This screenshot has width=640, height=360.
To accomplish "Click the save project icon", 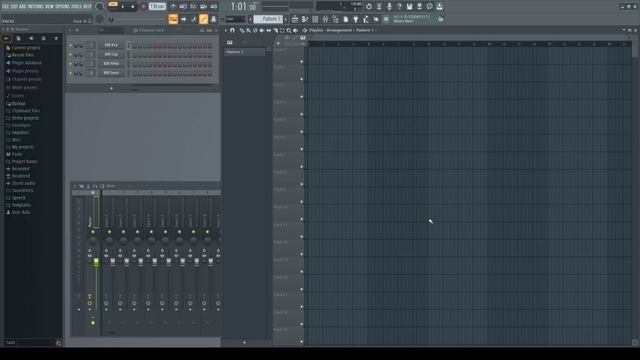I will [409, 7].
